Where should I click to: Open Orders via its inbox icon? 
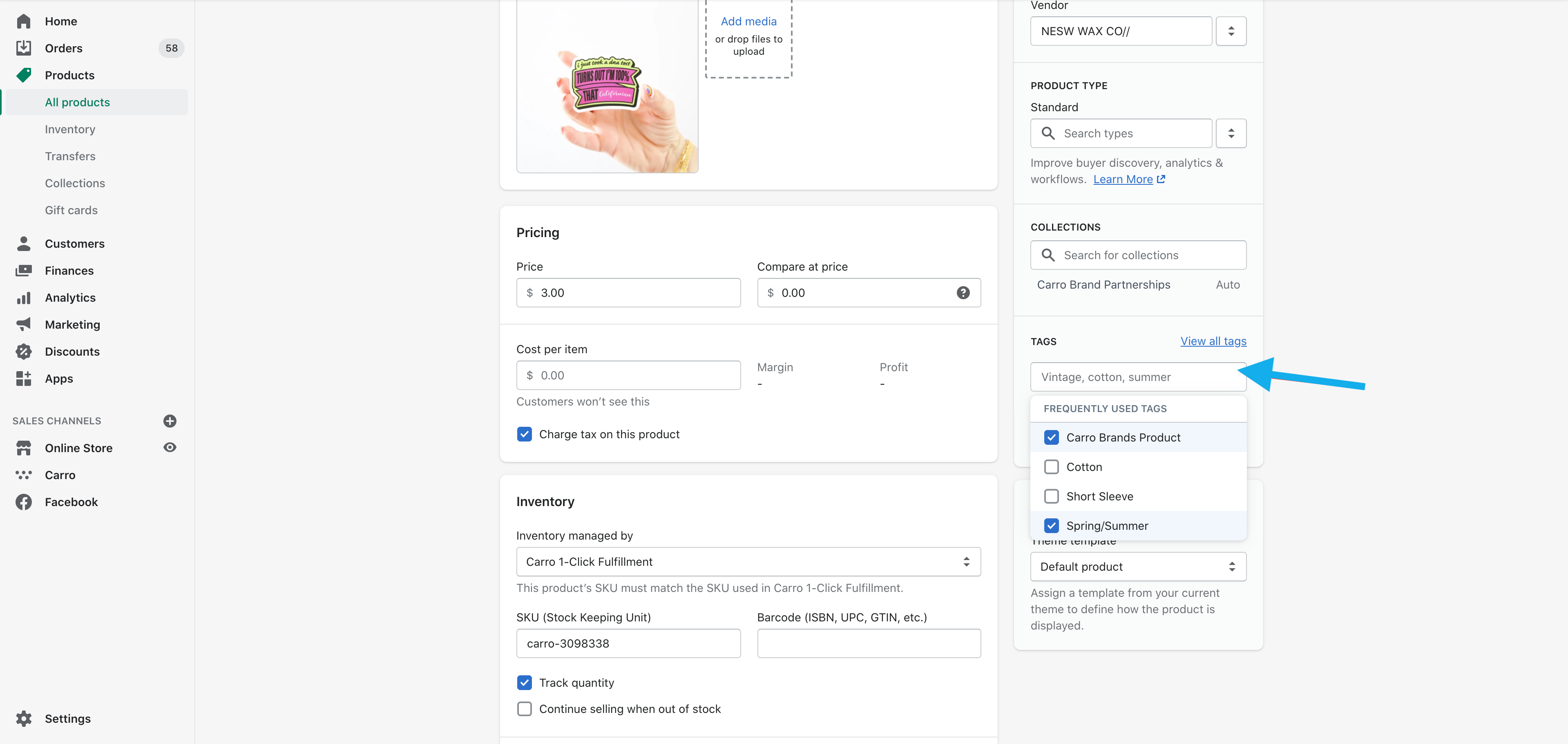click(x=24, y=48)
